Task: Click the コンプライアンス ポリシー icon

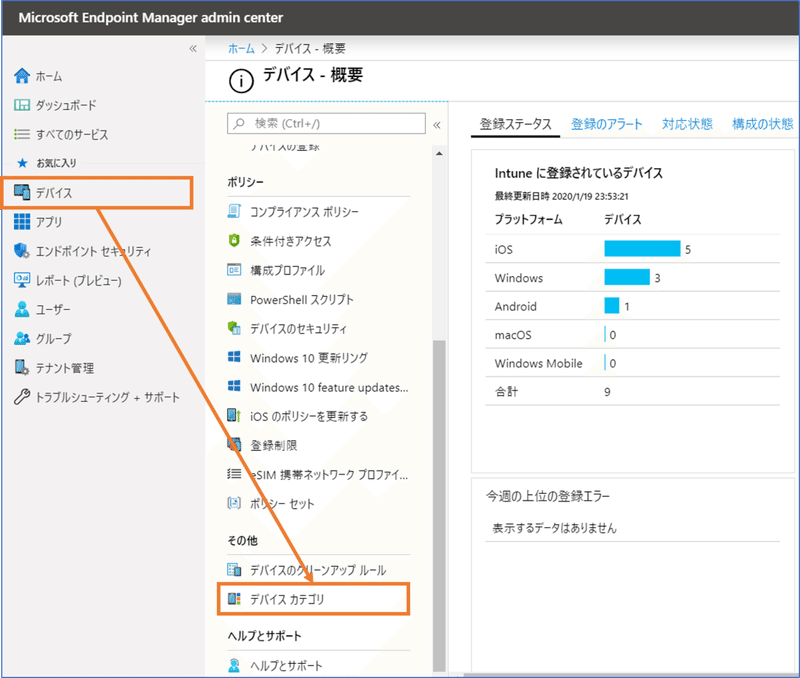Action: (234, 211)
